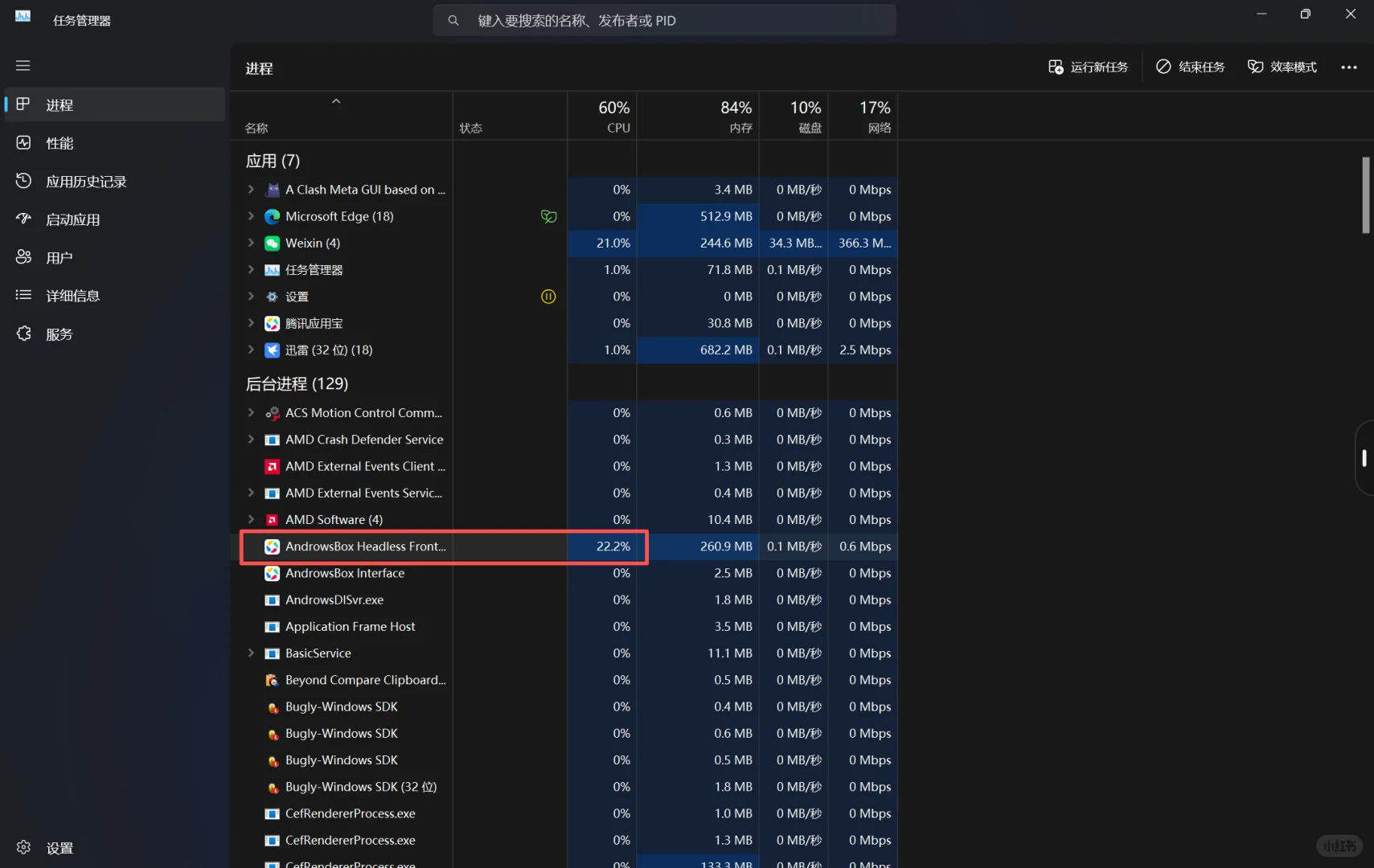Click the AMD Crash Defender Service icon
Viewport: 1374px width, 868px height.
pyautogui.click(x=273, y=440)
